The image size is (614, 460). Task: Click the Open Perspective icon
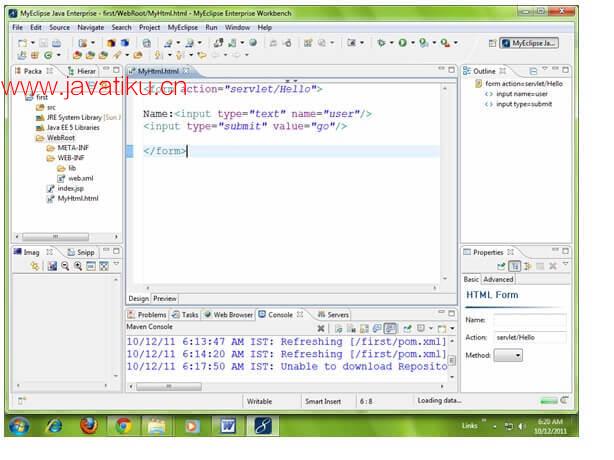tap(492, 43)
